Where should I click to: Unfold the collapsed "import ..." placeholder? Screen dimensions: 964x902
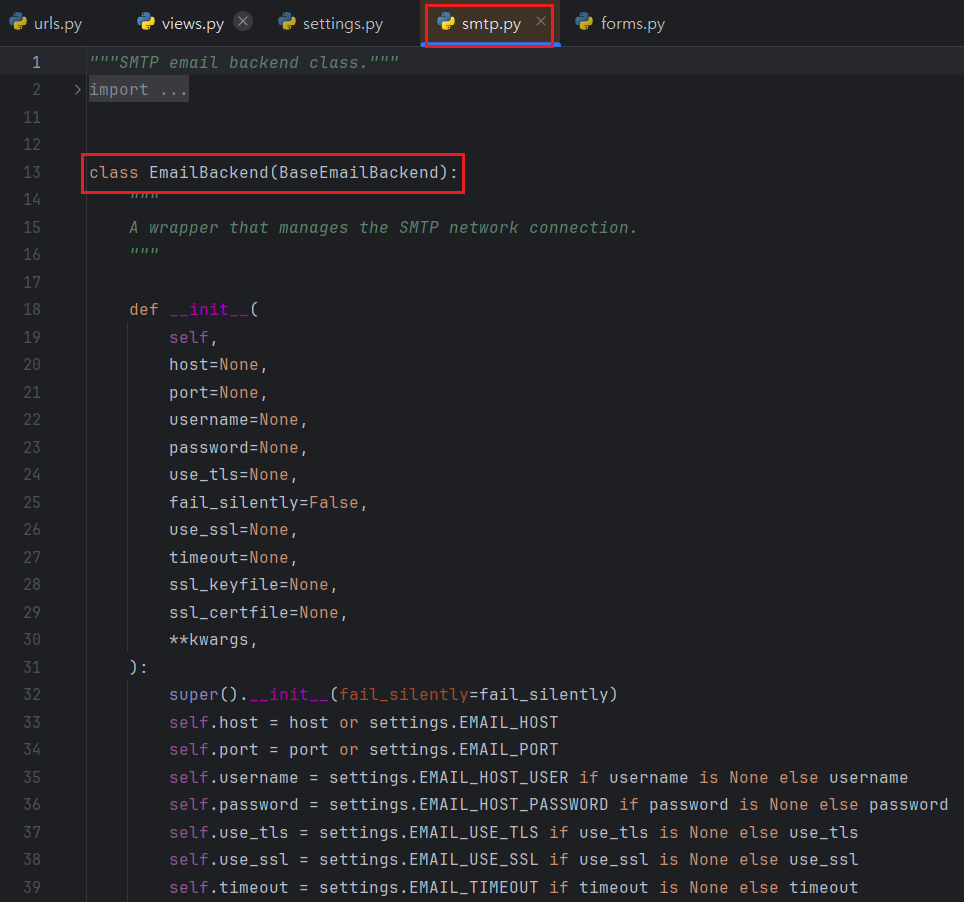138,90
